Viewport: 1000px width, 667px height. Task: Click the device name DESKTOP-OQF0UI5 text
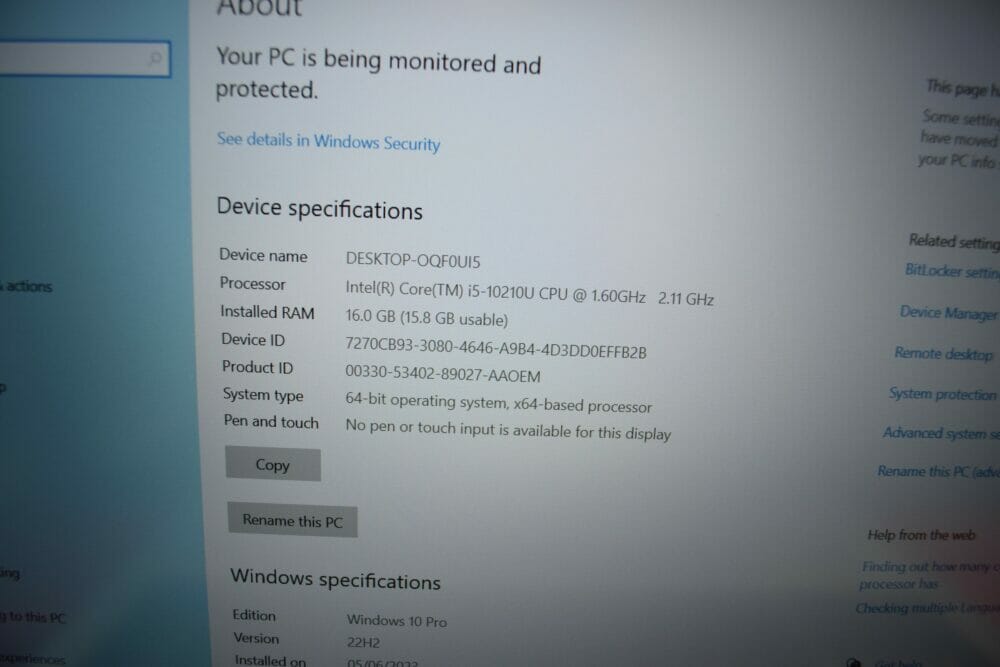click(413, 260)
